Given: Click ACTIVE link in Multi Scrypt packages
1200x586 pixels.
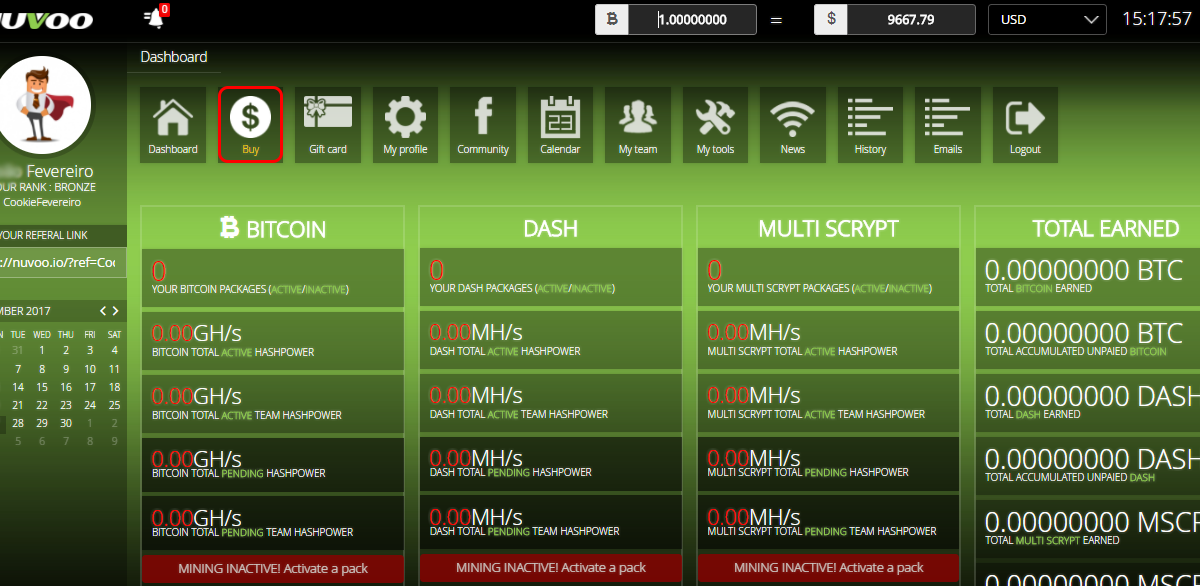Looking at the screenshot, I should [870, 289].
